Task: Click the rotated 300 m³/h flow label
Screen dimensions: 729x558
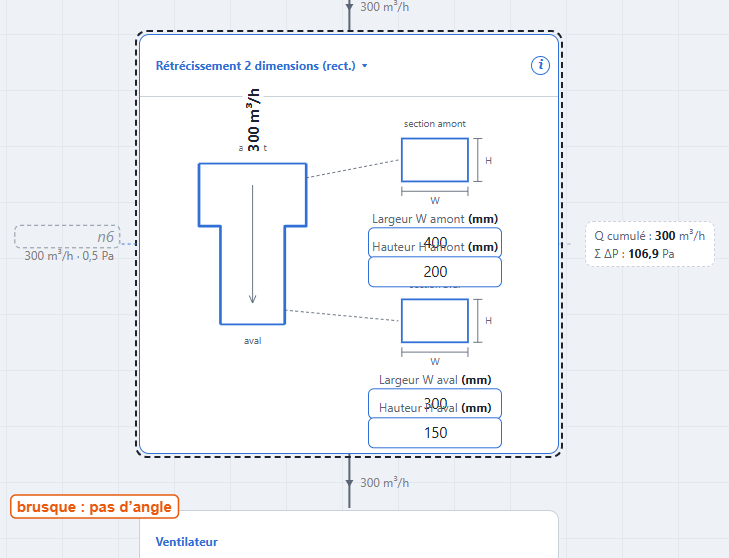Action: [x=253, y=120]
